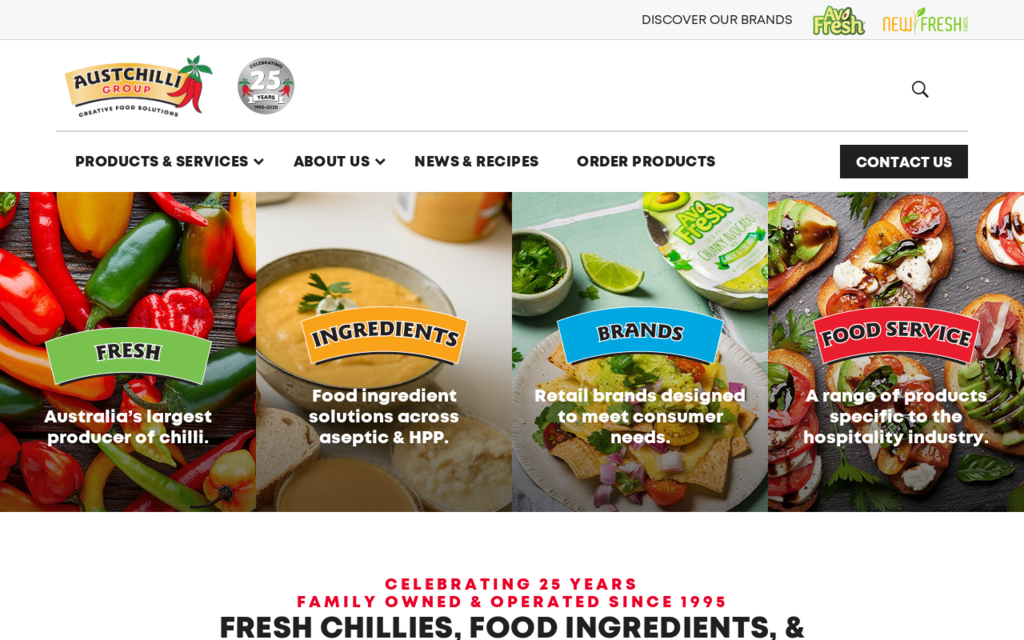This screenshot has height=640, width=1024.
Task: Select the green Fresh banner label
Action: [128, 353]
